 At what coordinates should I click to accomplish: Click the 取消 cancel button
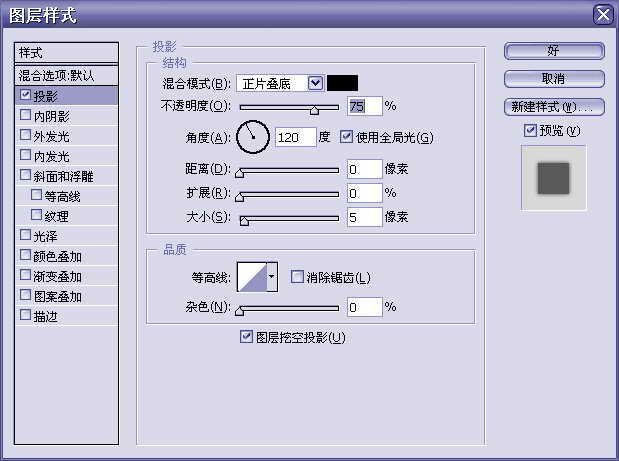coord(553,78)
